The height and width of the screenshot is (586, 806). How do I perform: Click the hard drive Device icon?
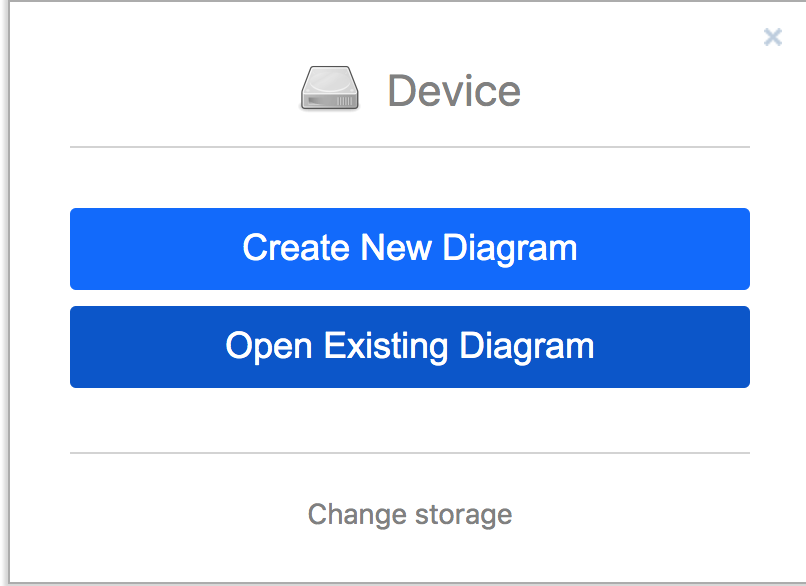329,88
